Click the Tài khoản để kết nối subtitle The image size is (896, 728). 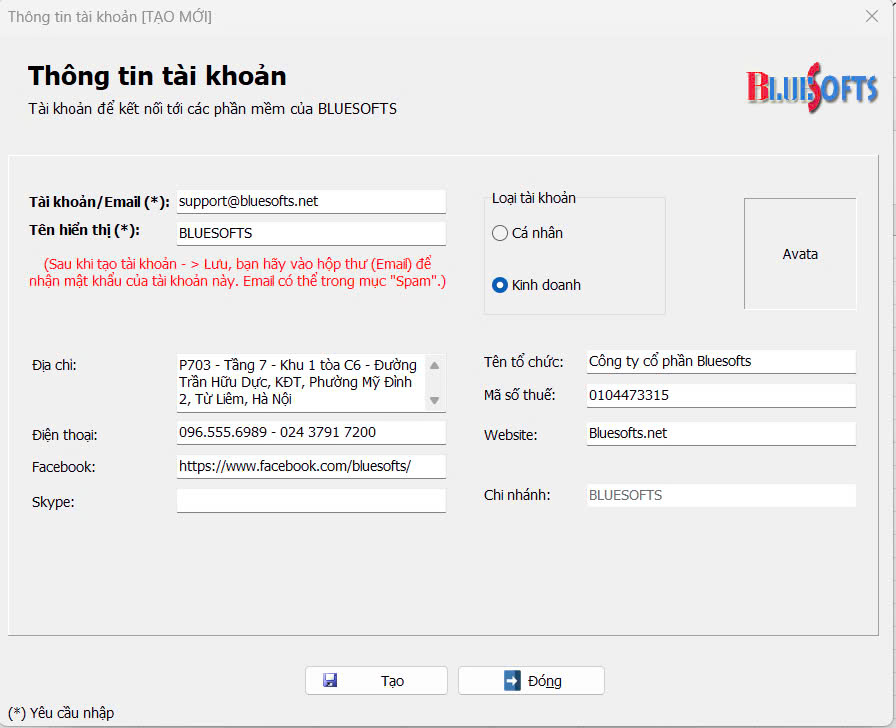pyautogui.click(x=213, y=109)
